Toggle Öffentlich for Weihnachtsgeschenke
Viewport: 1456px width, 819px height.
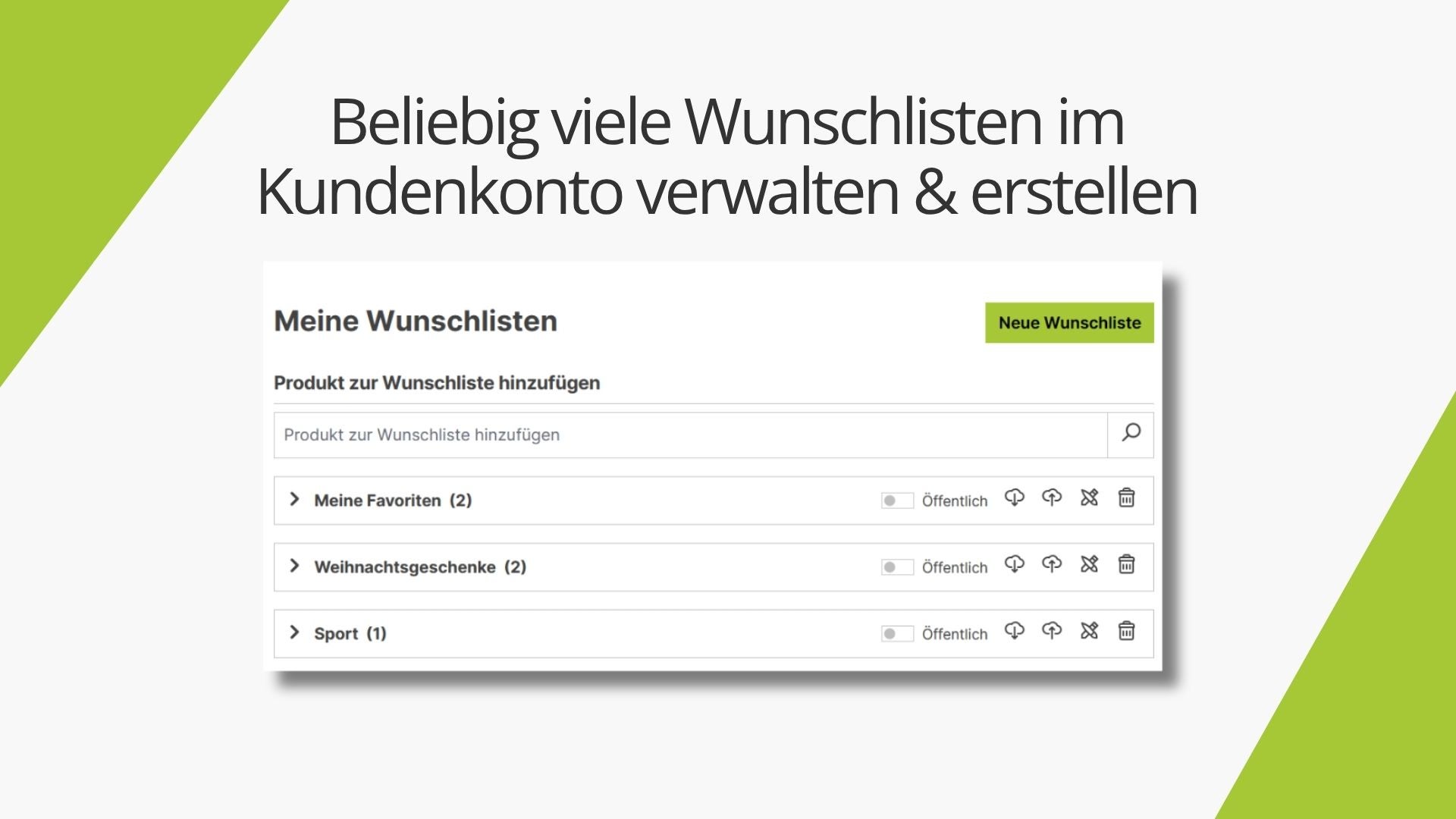coord(897,567)
